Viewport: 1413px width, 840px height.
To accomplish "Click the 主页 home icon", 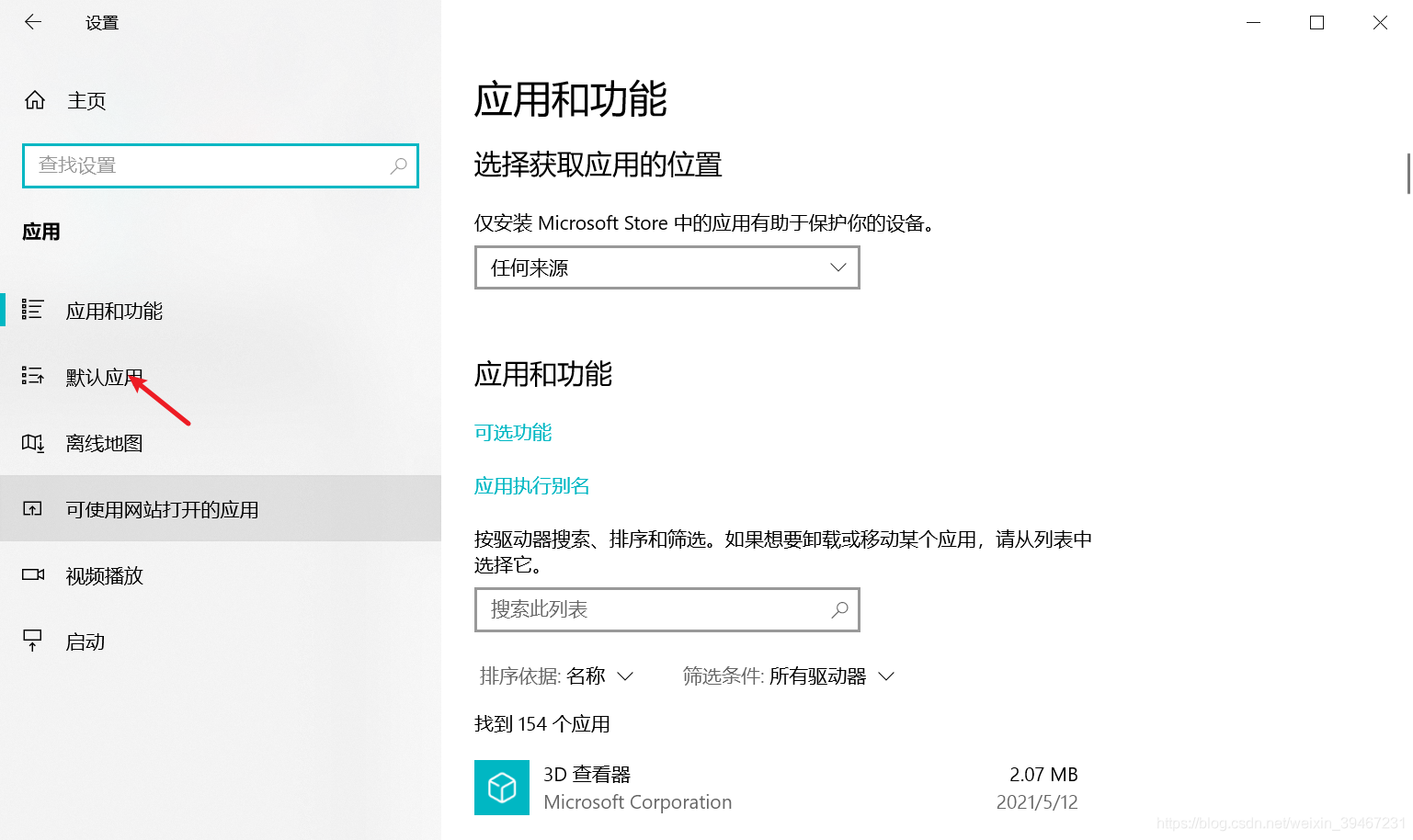I will click(35, 100).
